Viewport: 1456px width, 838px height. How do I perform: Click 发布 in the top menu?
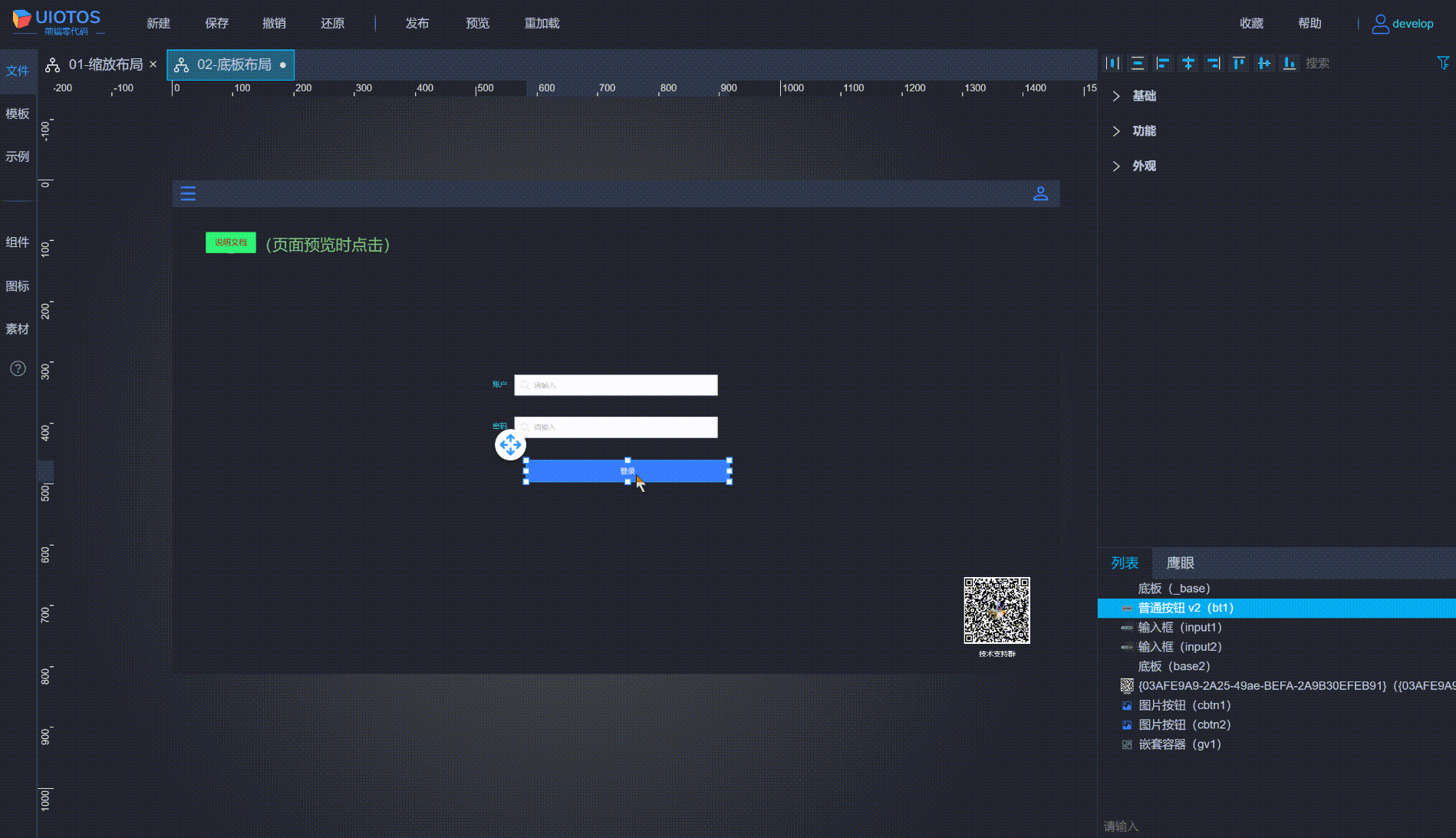click(x=417, y=24)
